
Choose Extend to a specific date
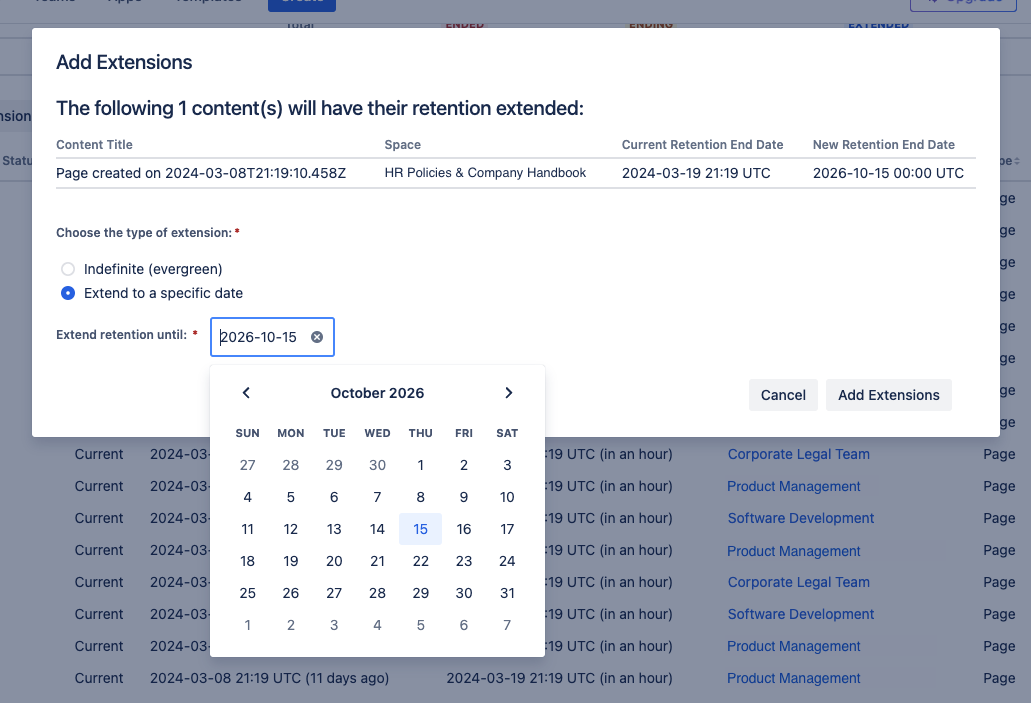[x=68, y=293]
